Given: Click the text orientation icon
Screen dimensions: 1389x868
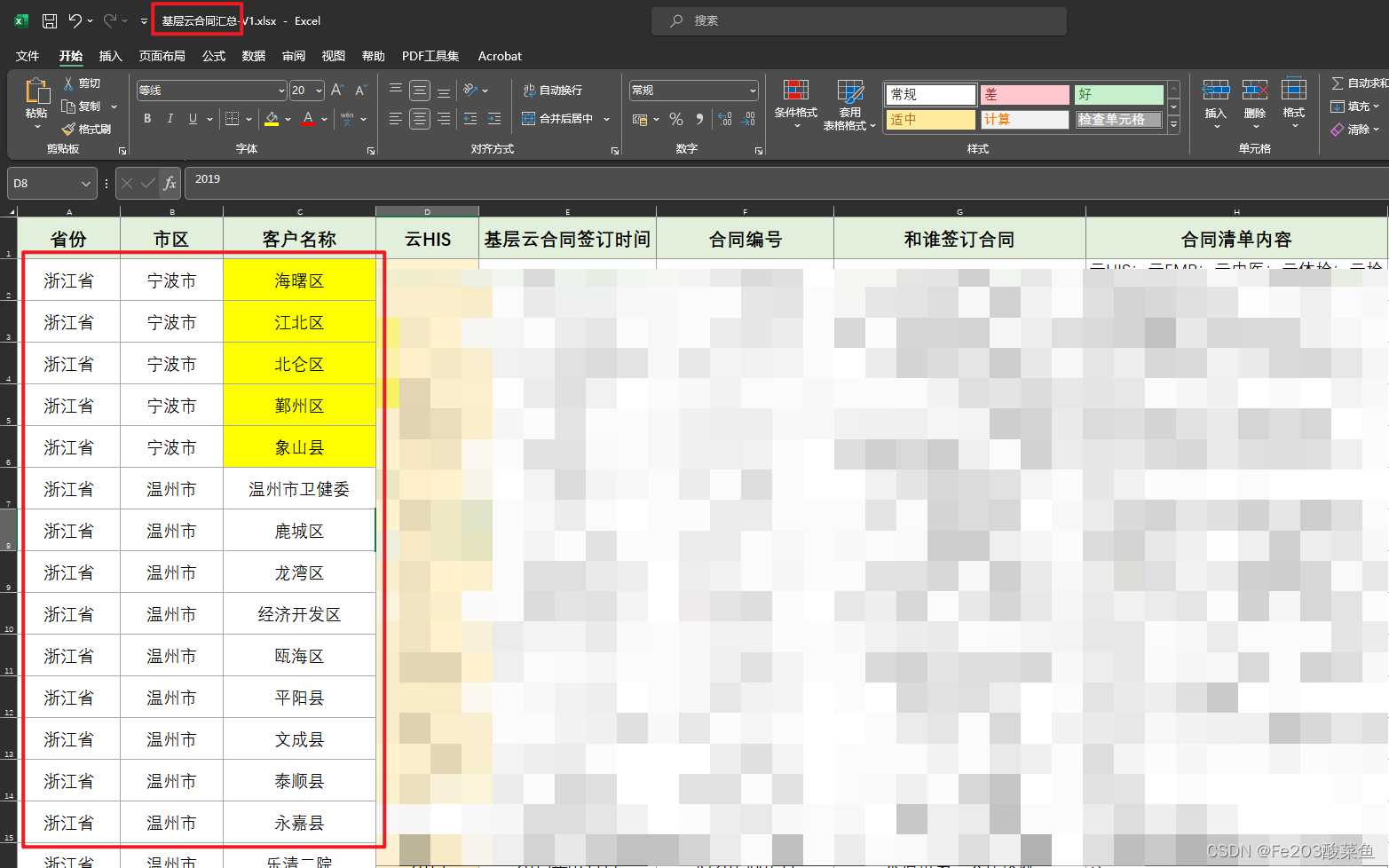Looking at the screenshot, I should [x=471, y=91].
